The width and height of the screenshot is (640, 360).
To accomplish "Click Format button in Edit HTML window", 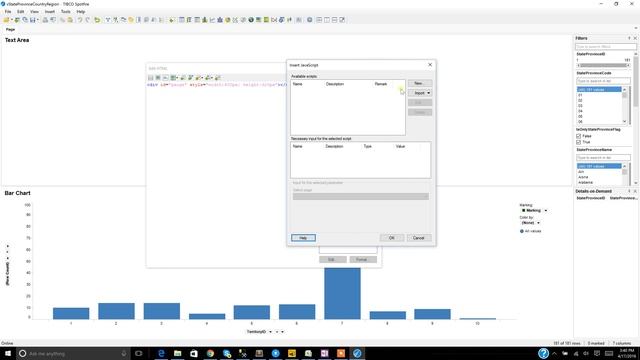I will (363, 260).
